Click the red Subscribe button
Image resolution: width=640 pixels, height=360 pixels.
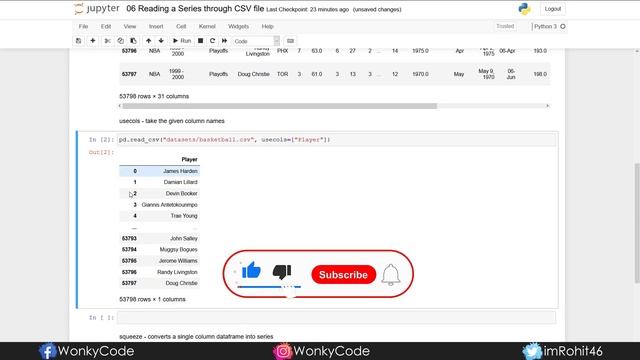coord(344,275)
